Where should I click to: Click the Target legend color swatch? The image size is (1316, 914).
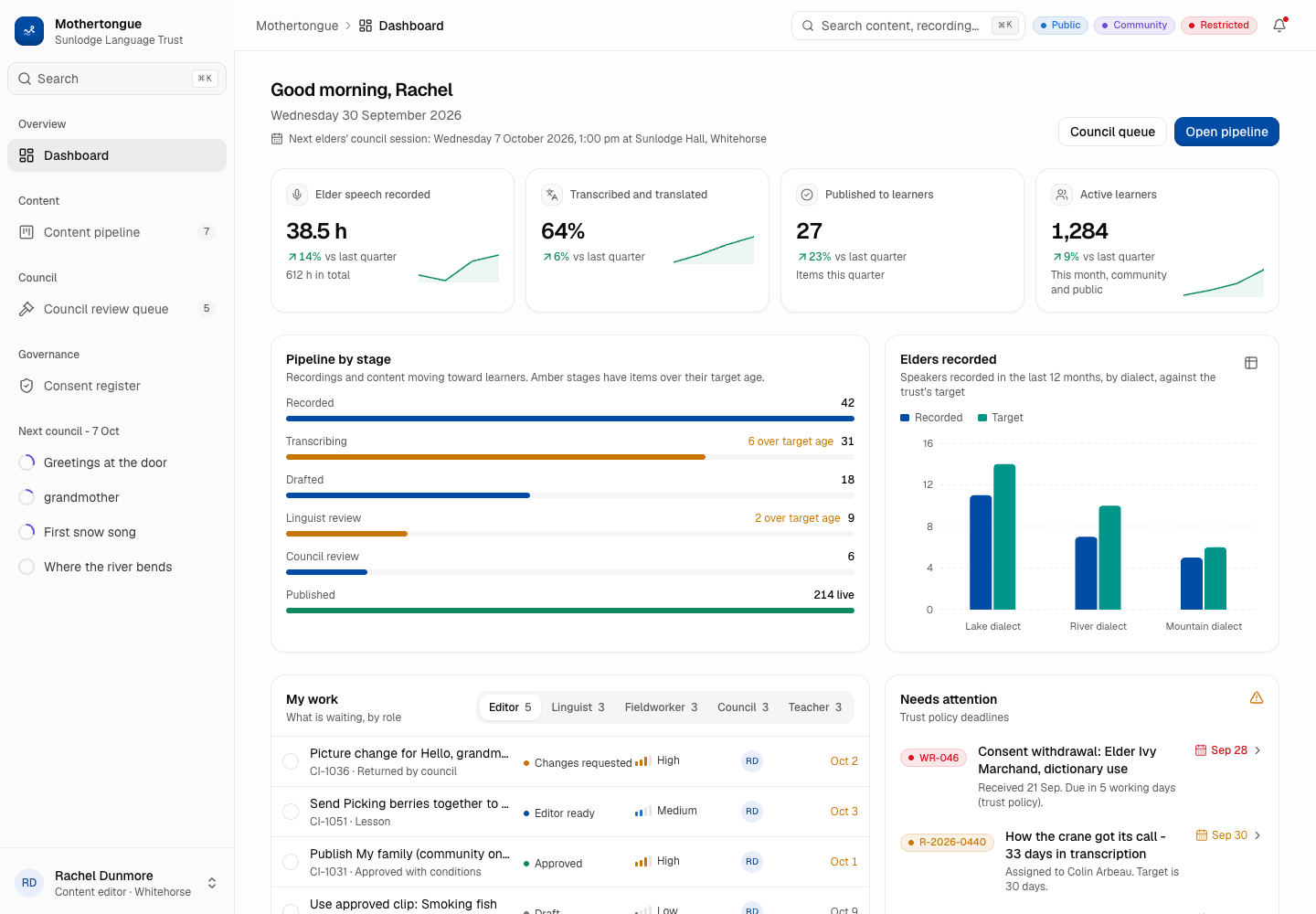point(982,418)
